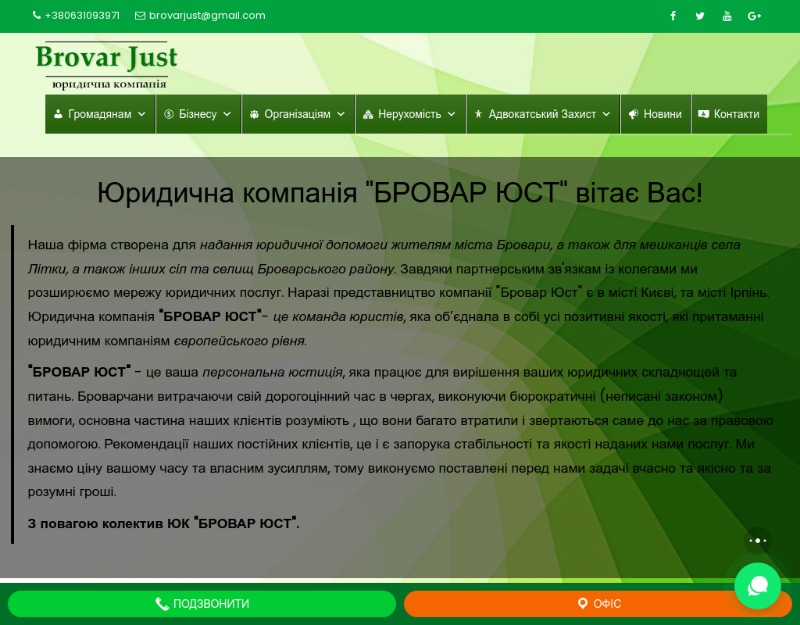Click the ПОДЗВОНИТИ call button
The height and width of the screenshot is (625, 800).
202,604
